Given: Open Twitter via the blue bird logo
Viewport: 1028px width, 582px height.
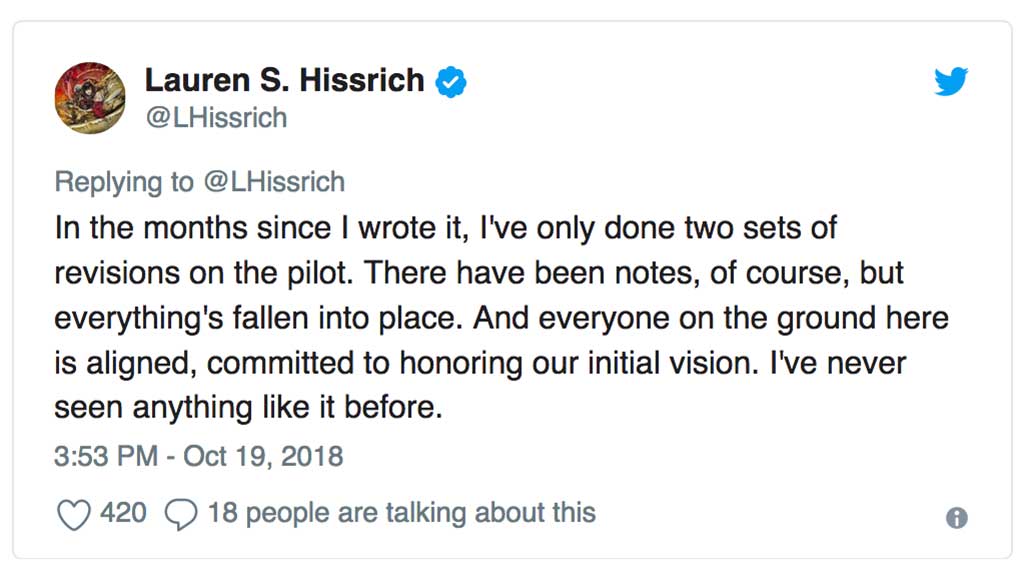Looking at the screenshot, I should [951, 81].
